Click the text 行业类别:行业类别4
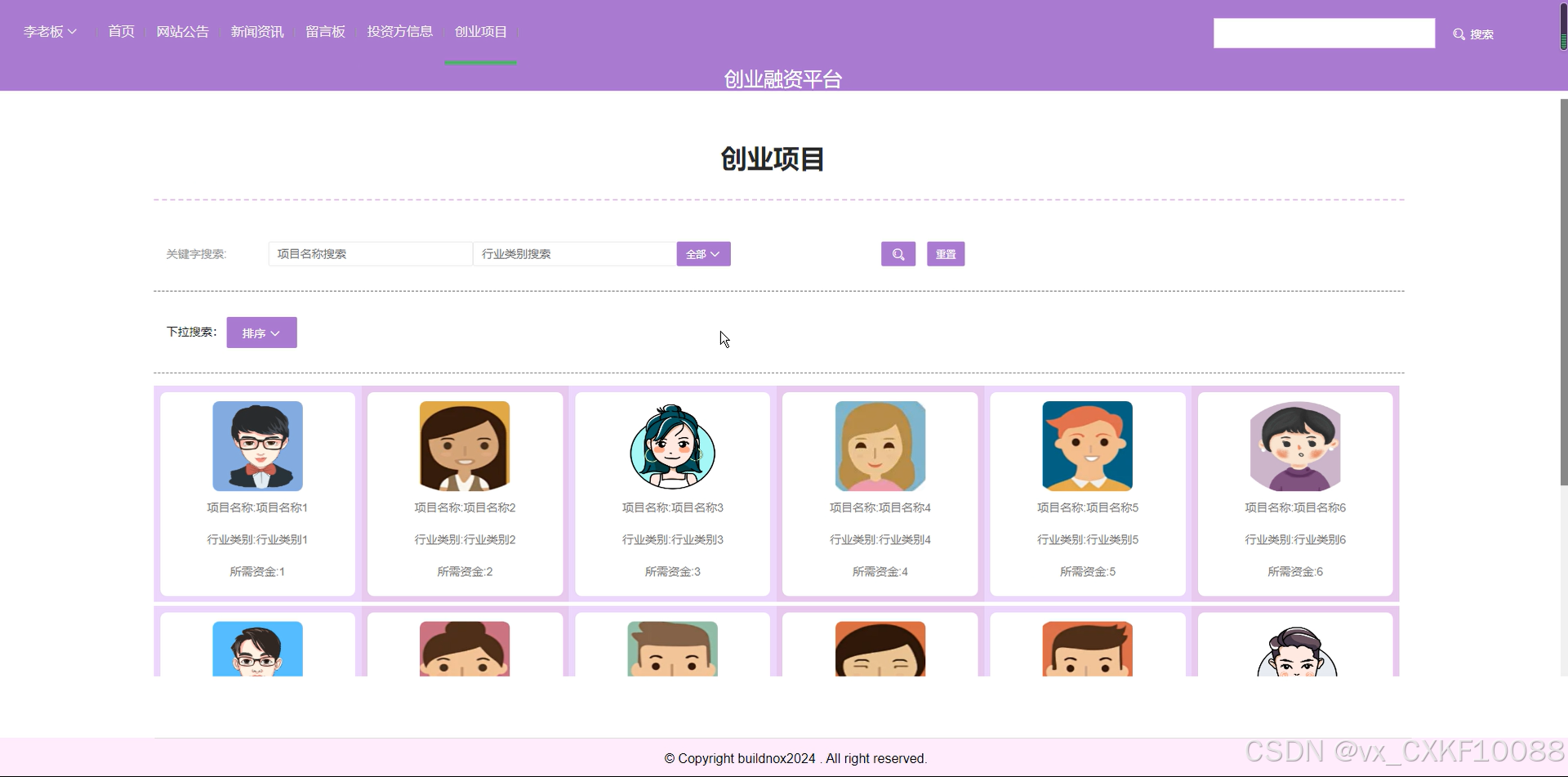The height and width of the screenshot is (777, 1568). pyautogui.click(x=880, y=539)
